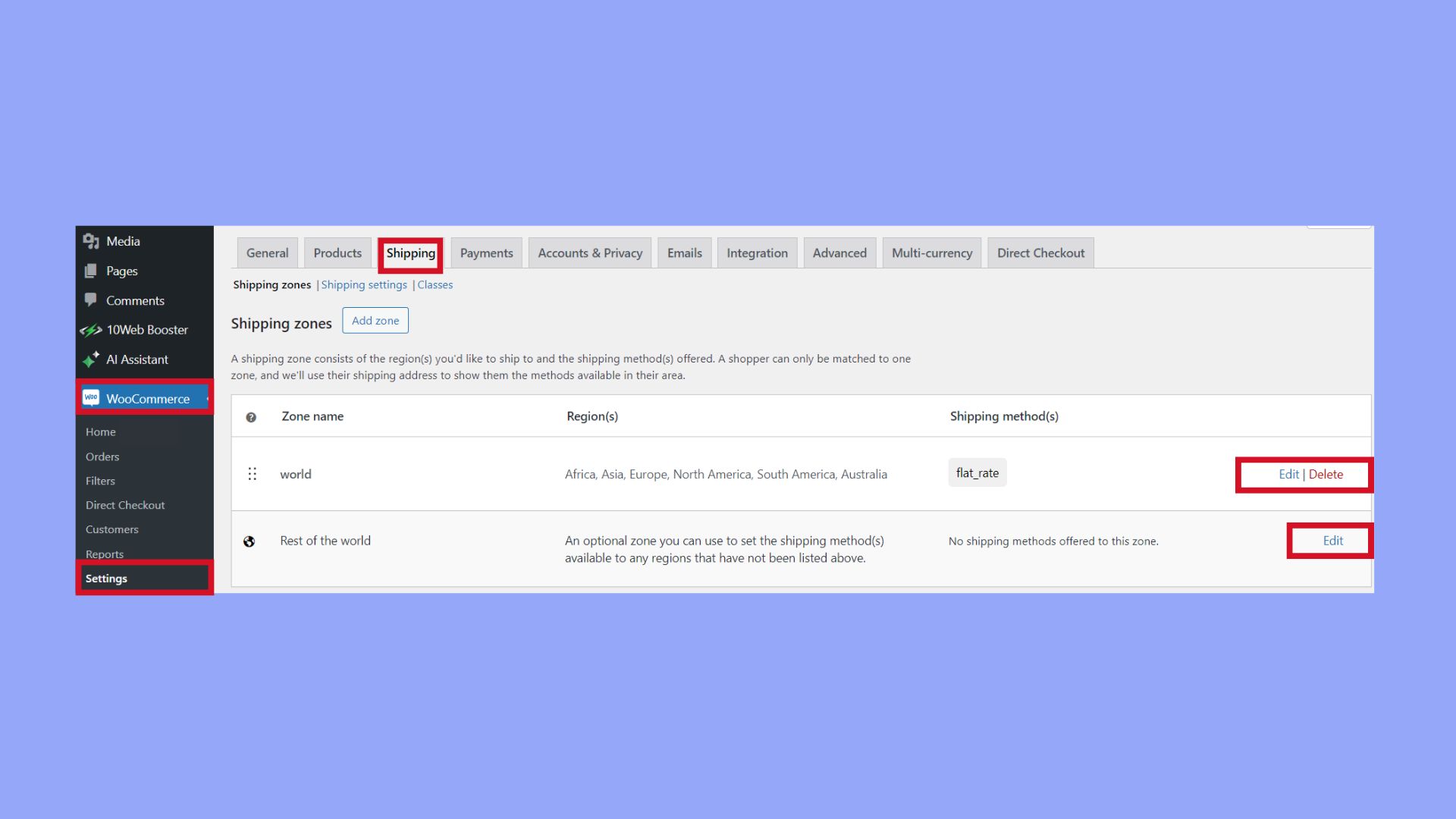
Task: Select the Multi-currency tab
Action: pos(931,253)
